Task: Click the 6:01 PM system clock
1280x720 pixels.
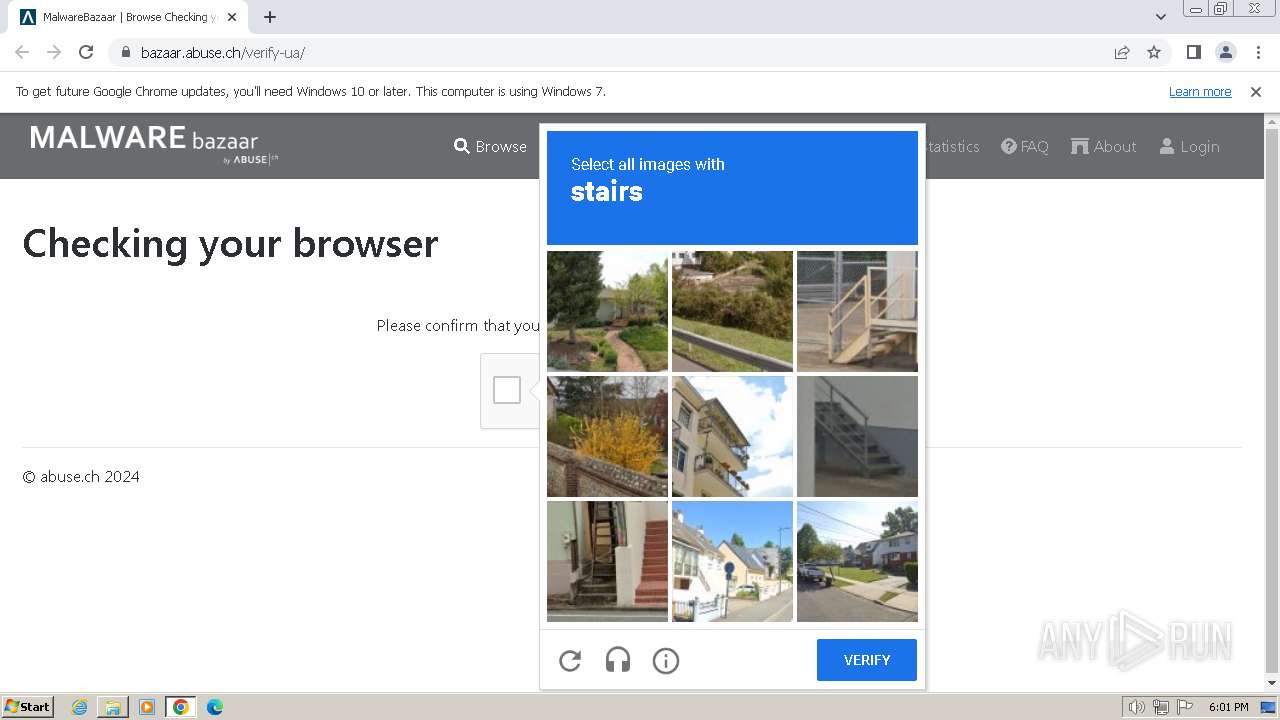Action: click(1228, 707)
